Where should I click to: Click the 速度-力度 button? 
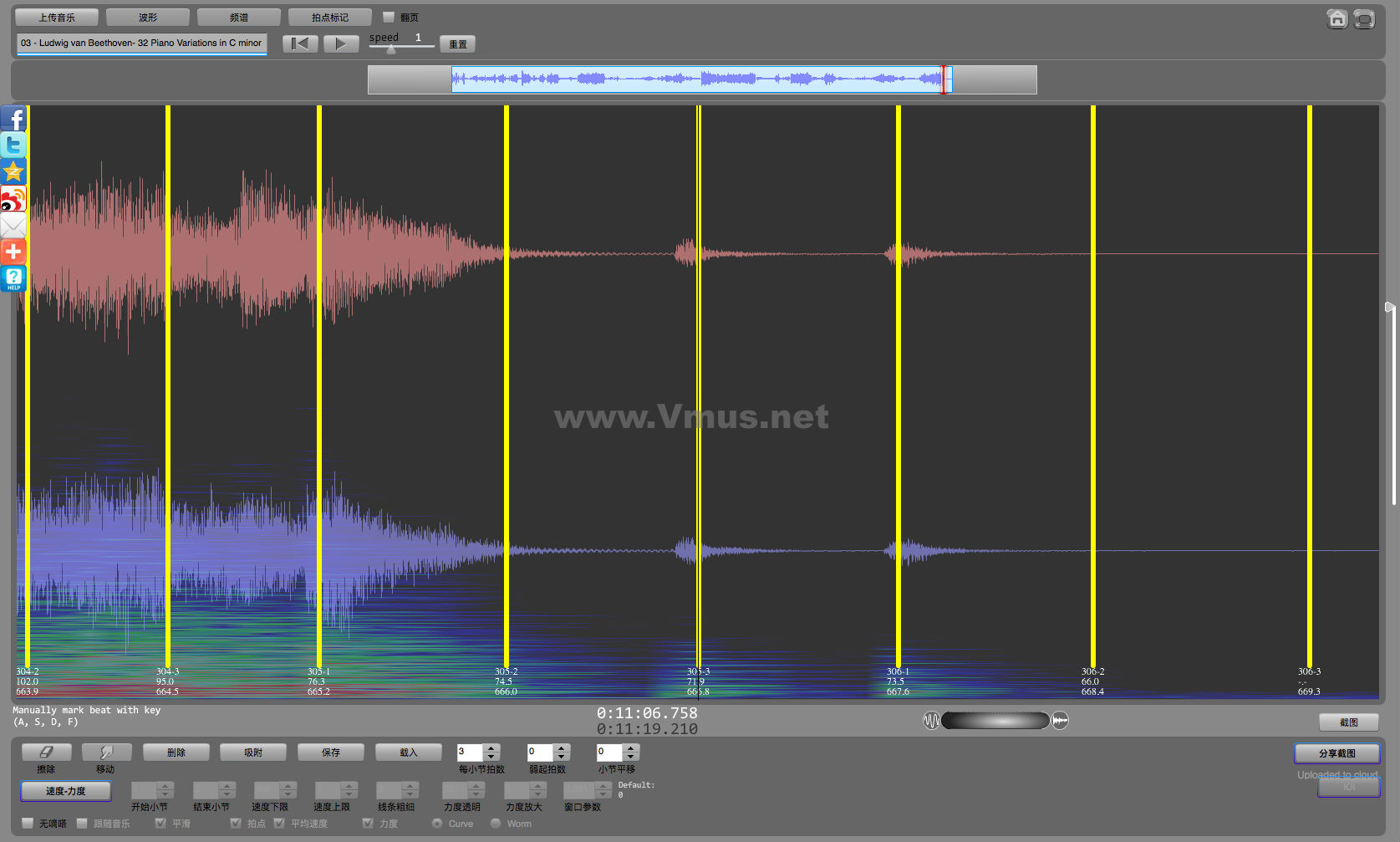(x=65, y=790)
